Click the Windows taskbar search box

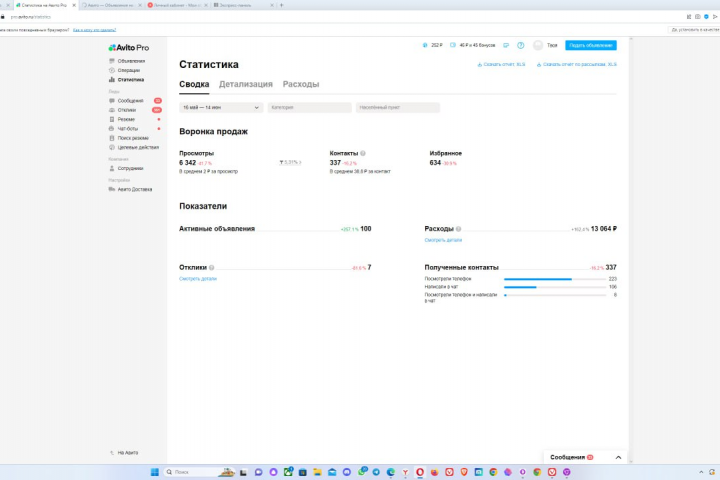point(200,472)
